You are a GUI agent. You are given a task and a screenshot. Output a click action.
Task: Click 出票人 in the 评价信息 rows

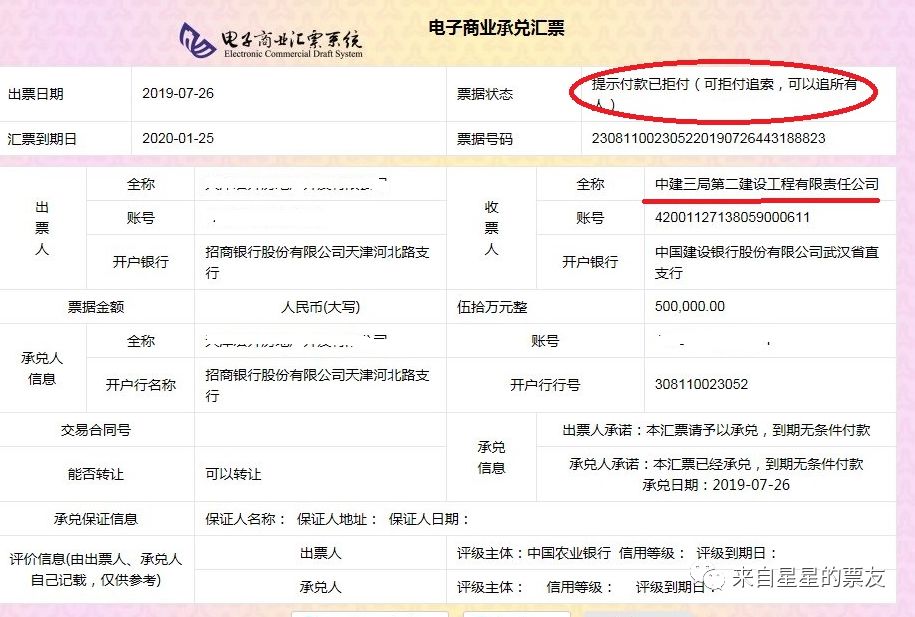320,553
